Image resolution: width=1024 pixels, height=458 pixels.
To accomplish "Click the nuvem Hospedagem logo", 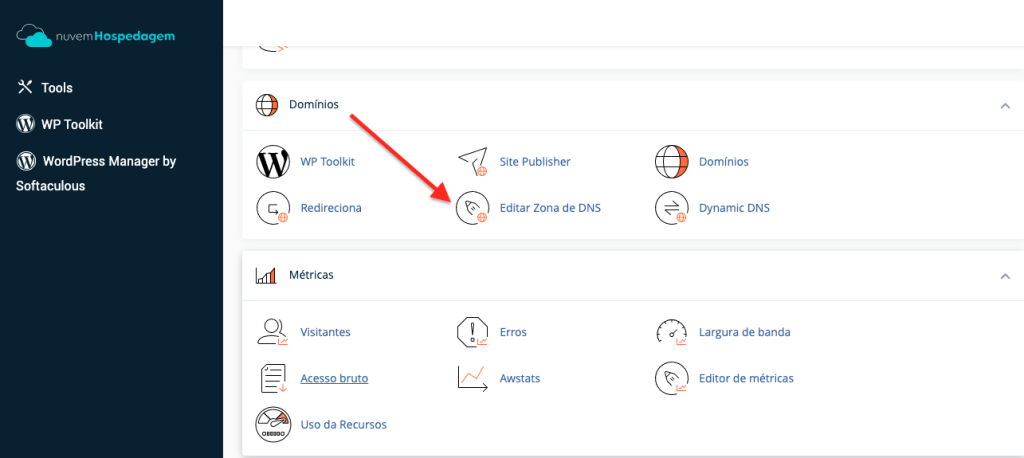I will click(x=95, y=36).
